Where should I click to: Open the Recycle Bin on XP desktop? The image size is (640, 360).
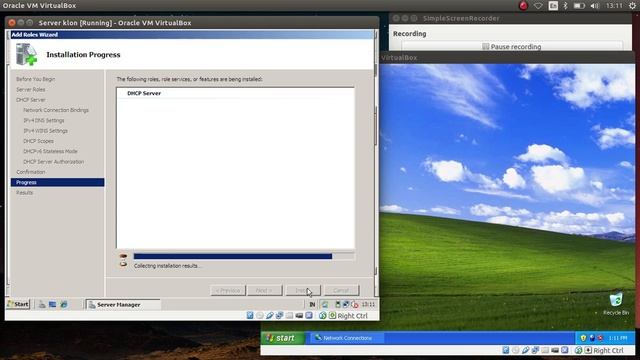coord(616,304)
